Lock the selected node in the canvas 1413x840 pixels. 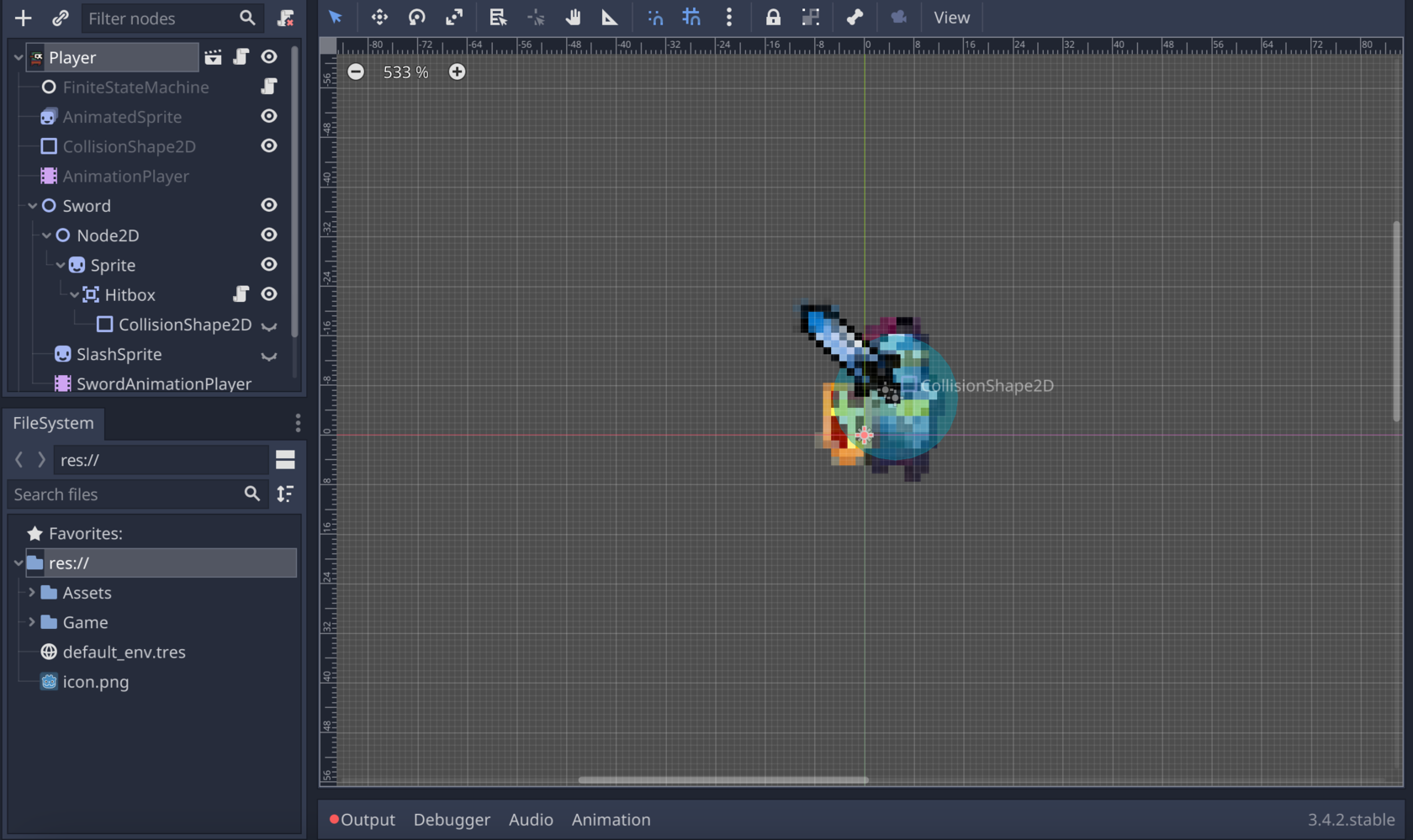point(772,17)
